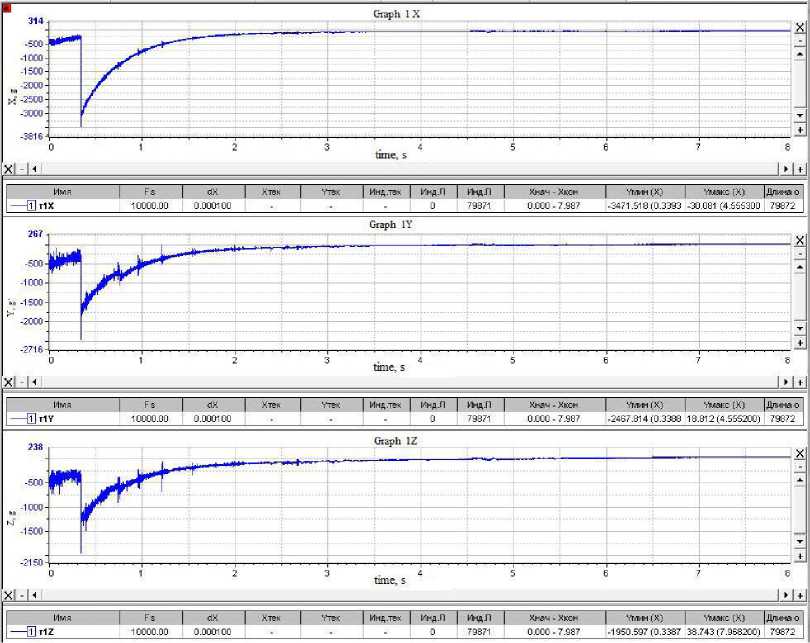The image size is (810, 643).
Task: Click the plus button below Graph 1Y's time axis
Action: point(800,382)
